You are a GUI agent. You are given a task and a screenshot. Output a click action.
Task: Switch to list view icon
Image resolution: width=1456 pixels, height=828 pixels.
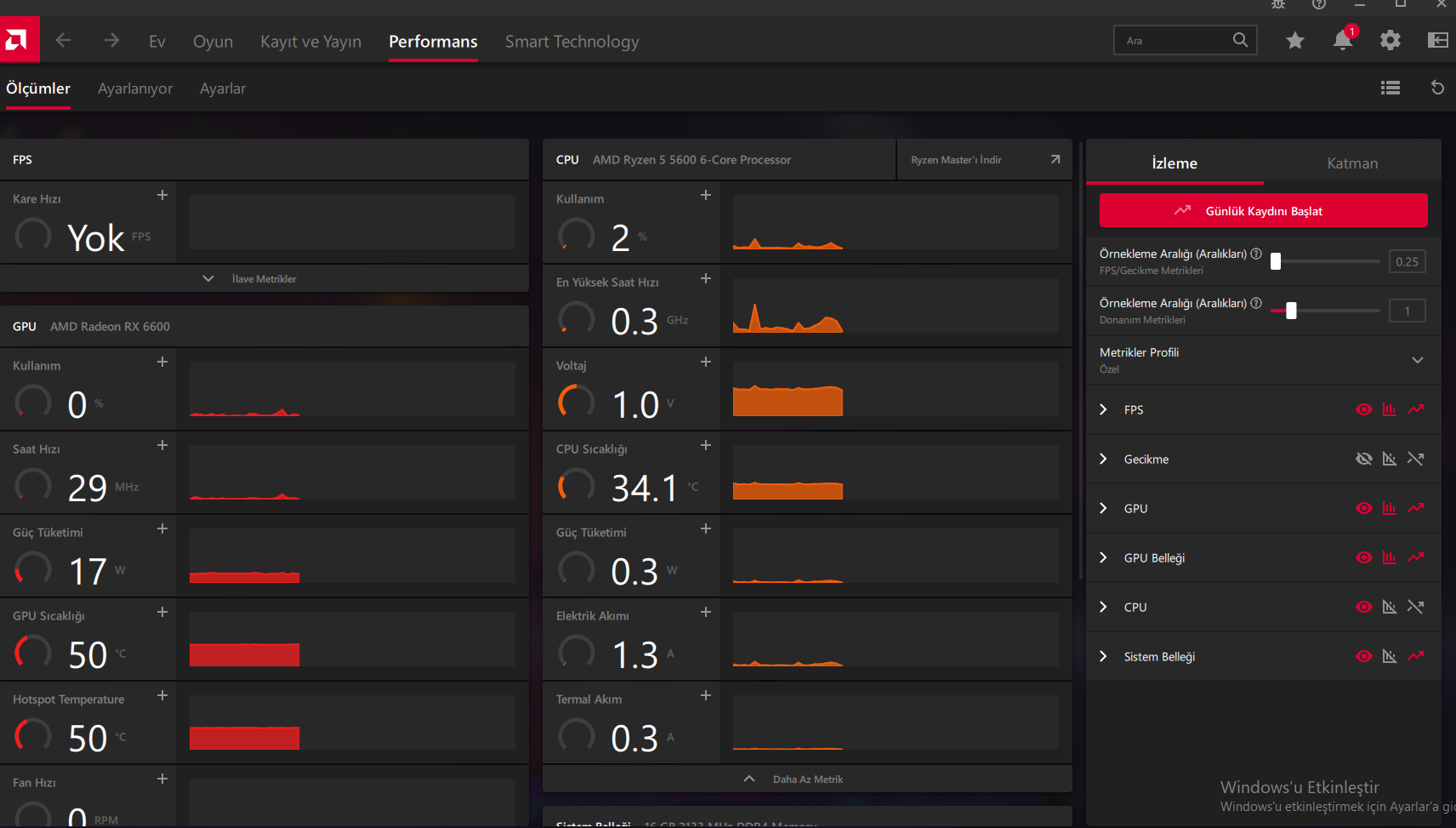(x=1390, y=88)
